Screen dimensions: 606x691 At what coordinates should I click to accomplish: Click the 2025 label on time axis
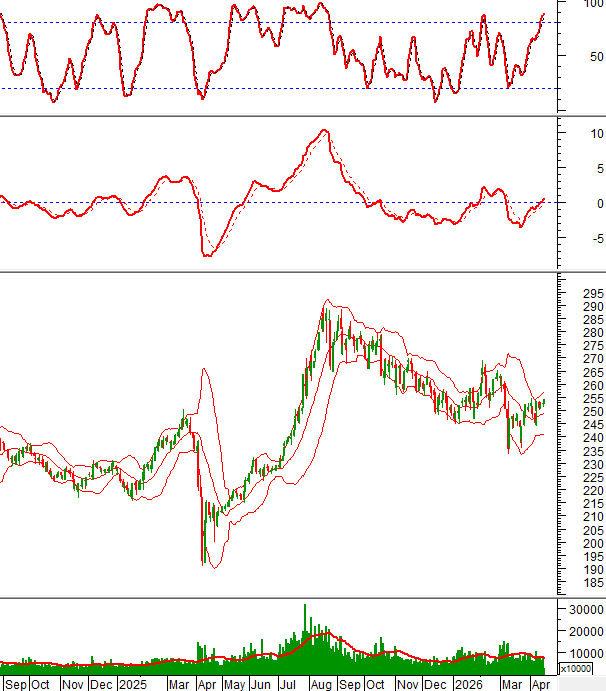(x=132, y=684)
